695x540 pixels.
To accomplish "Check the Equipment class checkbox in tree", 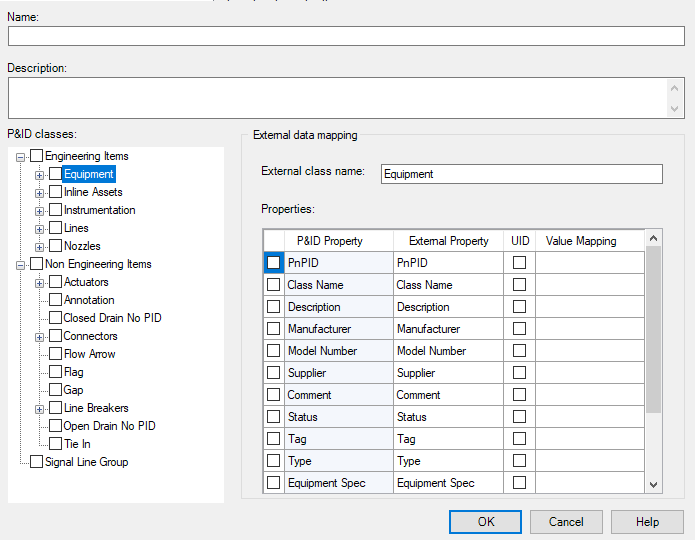I will click(55, 174).
